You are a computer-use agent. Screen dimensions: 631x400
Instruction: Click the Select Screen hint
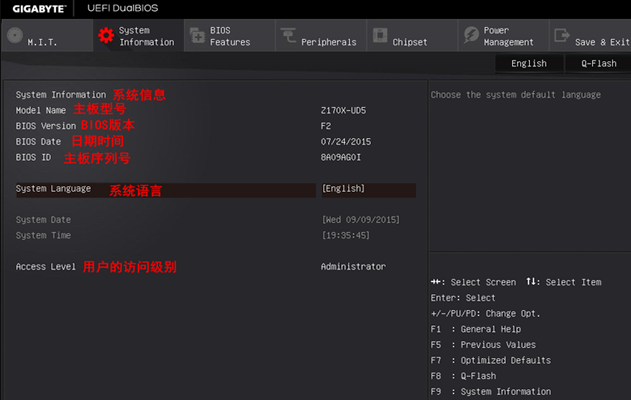(x=473, y=282)
